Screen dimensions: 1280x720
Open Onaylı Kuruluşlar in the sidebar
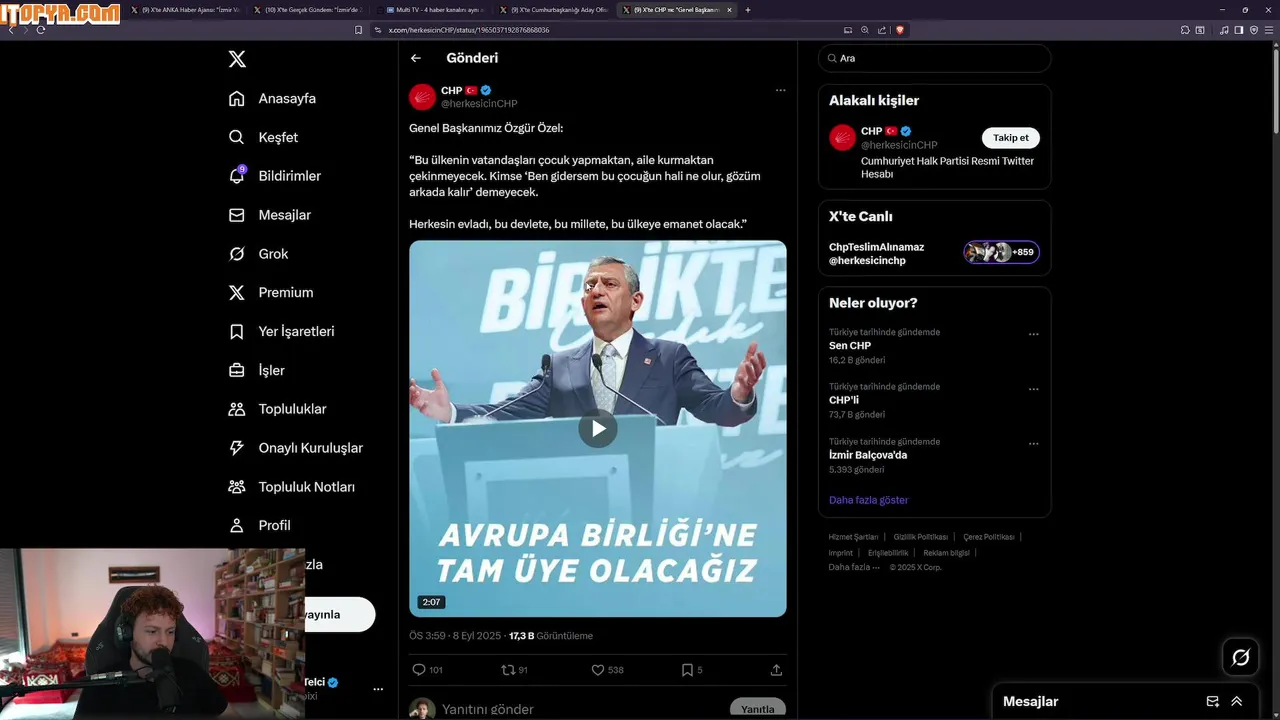pyautogui.click(x=295, y=448)
